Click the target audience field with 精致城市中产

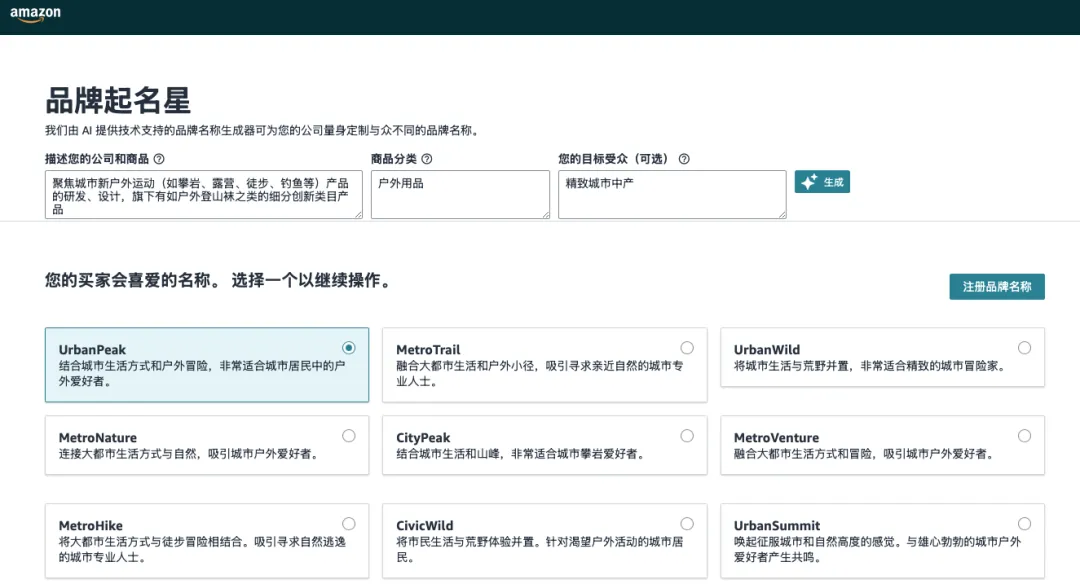(x=671, y=194)
